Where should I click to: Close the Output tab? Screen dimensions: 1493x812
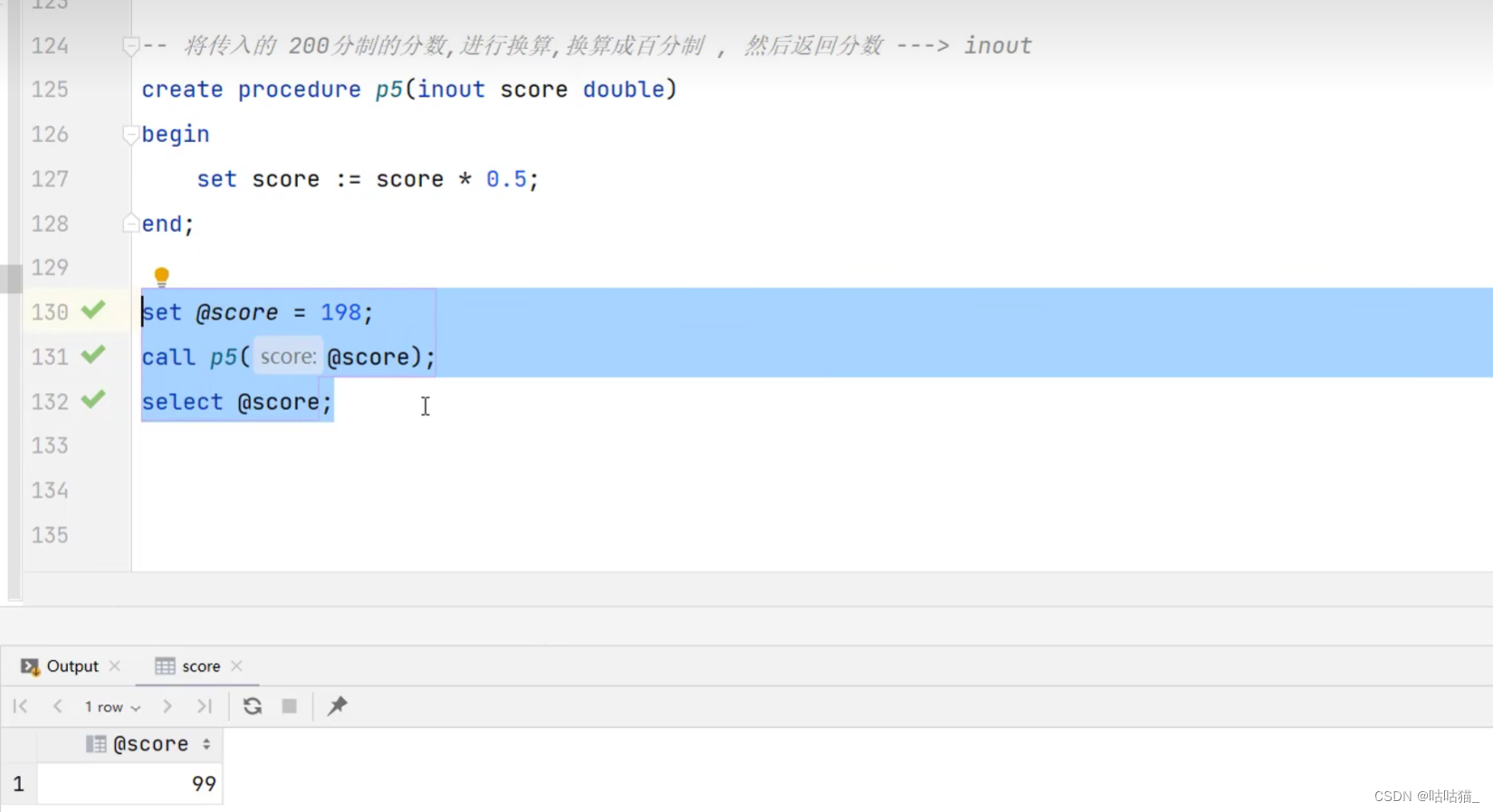(115, 666)
